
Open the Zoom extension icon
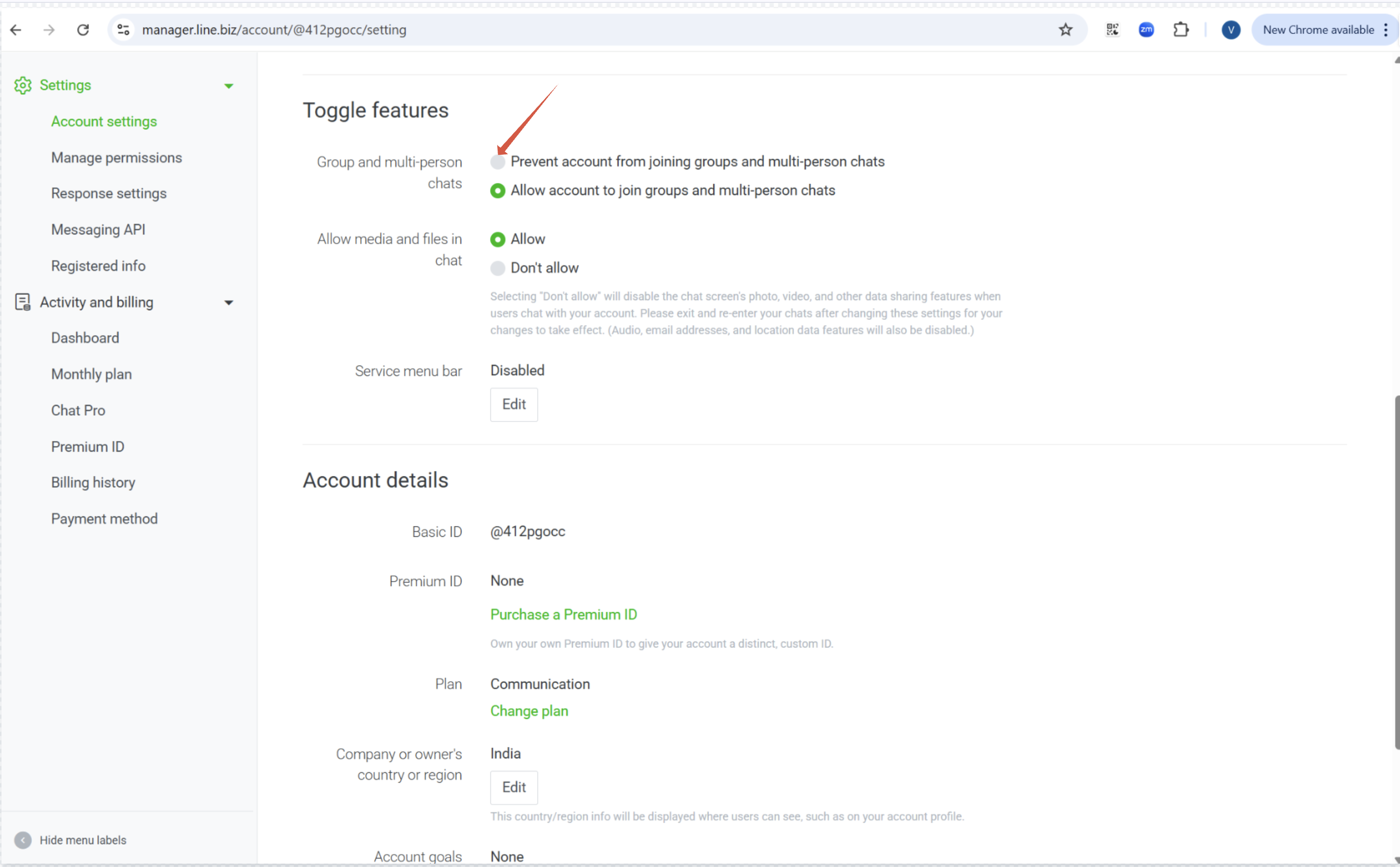1146,30
